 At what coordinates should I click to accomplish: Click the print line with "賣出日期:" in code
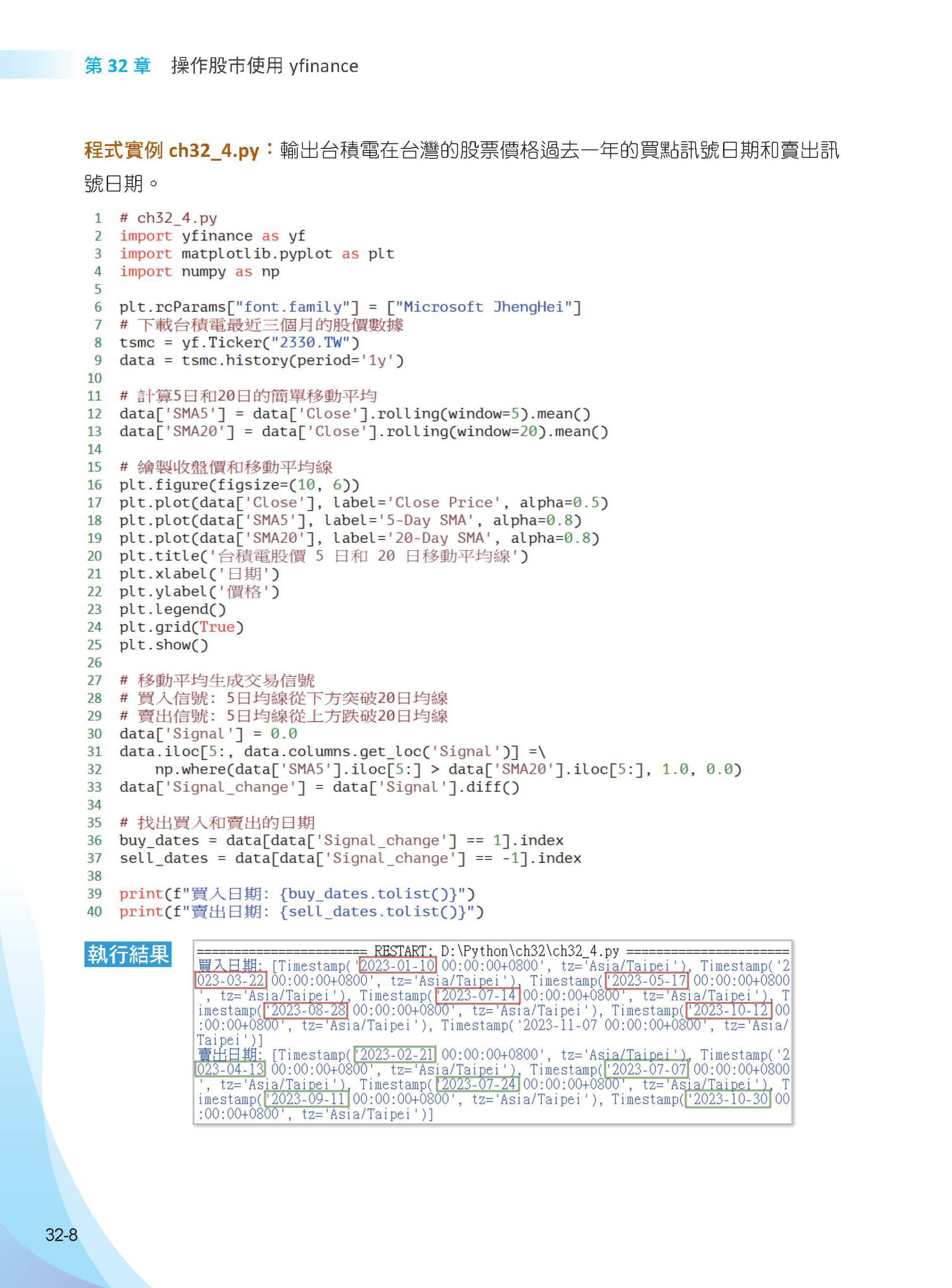point(301,912)
